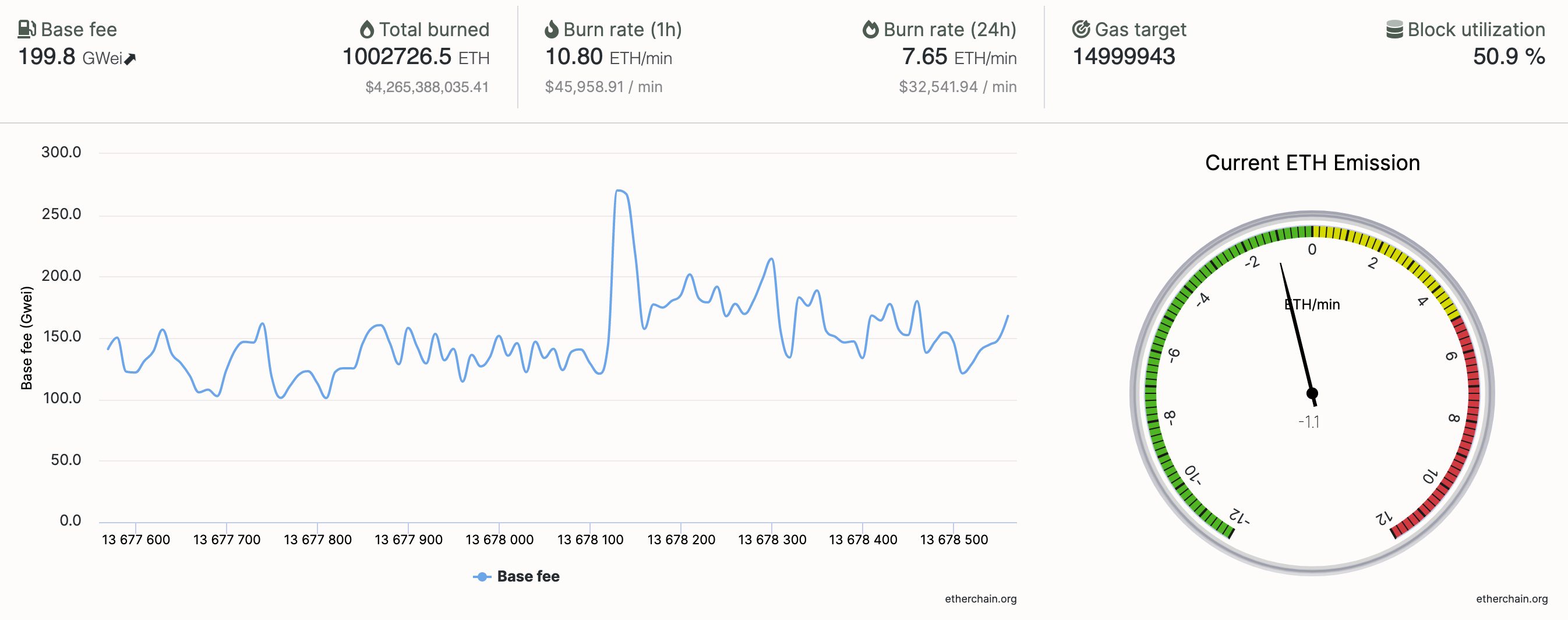Click the 13 678 500 x-axis label
1568x620 pixels.
pos(953,540)
